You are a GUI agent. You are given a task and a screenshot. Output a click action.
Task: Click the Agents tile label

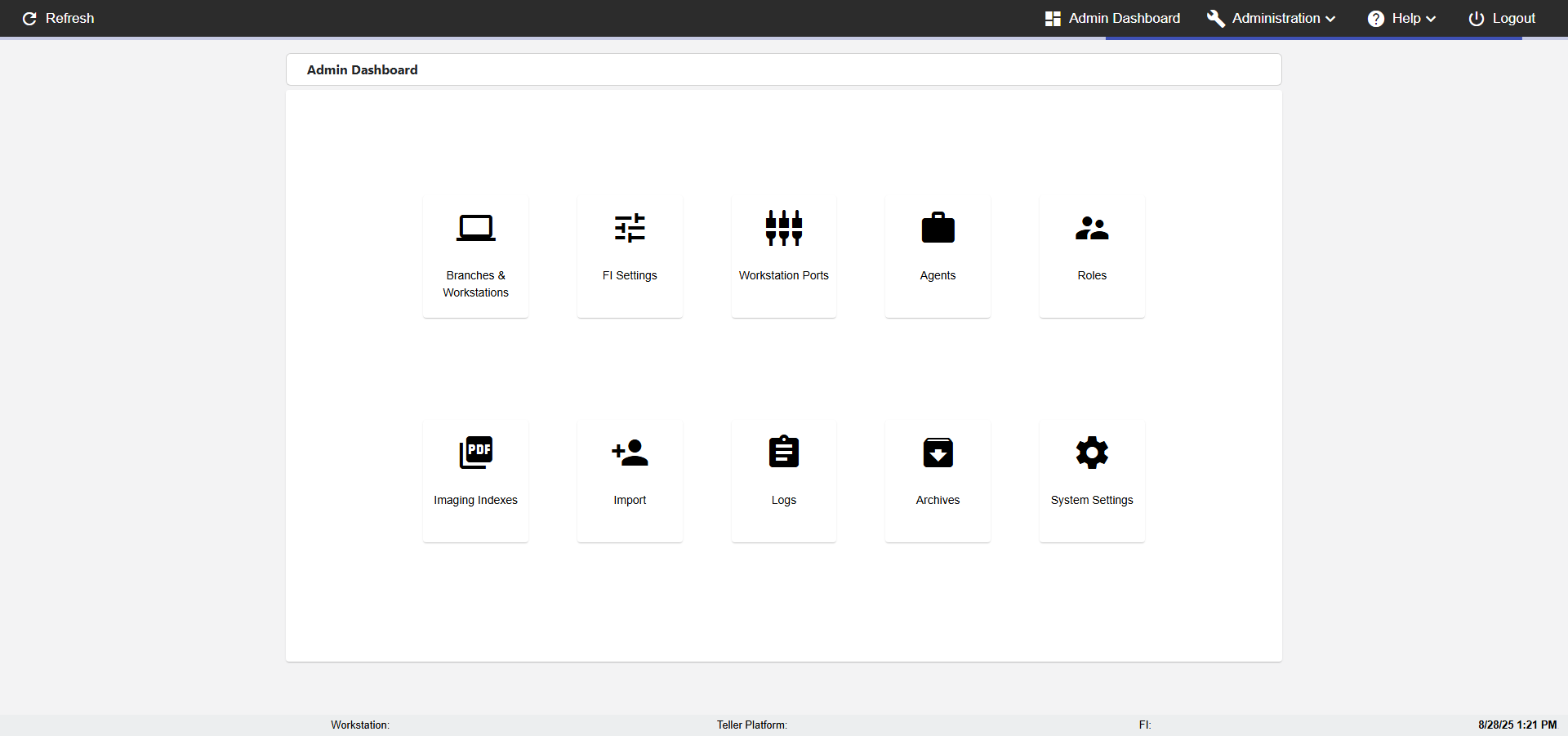(938, 275)
